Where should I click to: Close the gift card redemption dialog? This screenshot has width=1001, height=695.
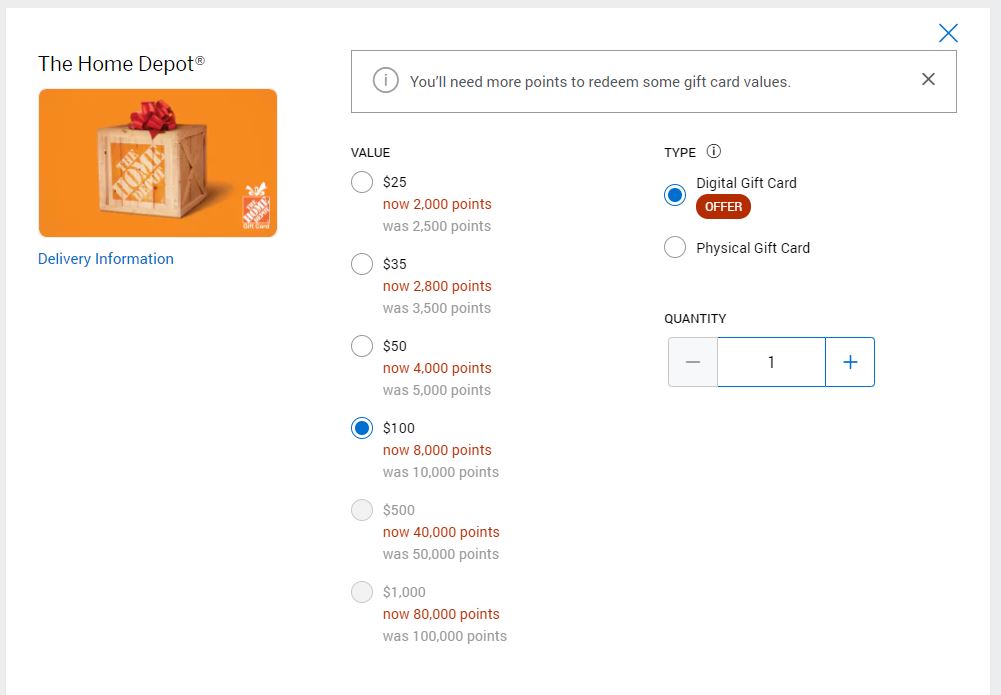pyautogui.click(x=948, y=33)
